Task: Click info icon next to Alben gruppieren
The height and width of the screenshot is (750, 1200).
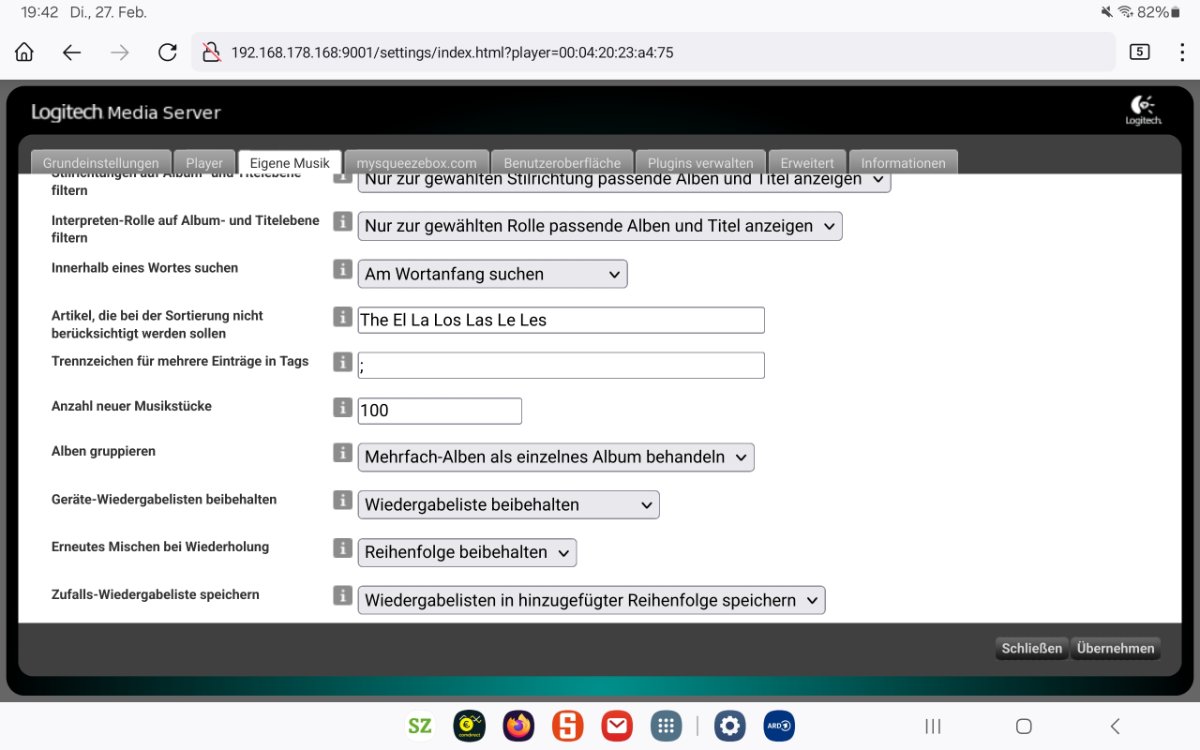Action: tap(342, 453)
